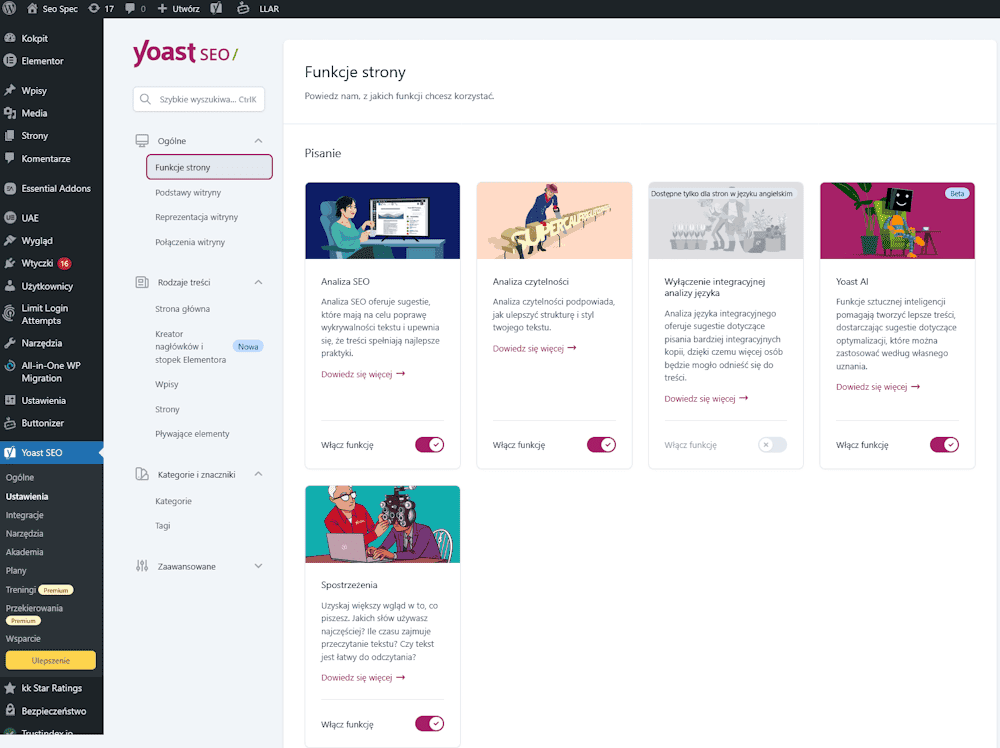Click the updates icon showing 17
1000x748 pixels.
pos(101,8)
